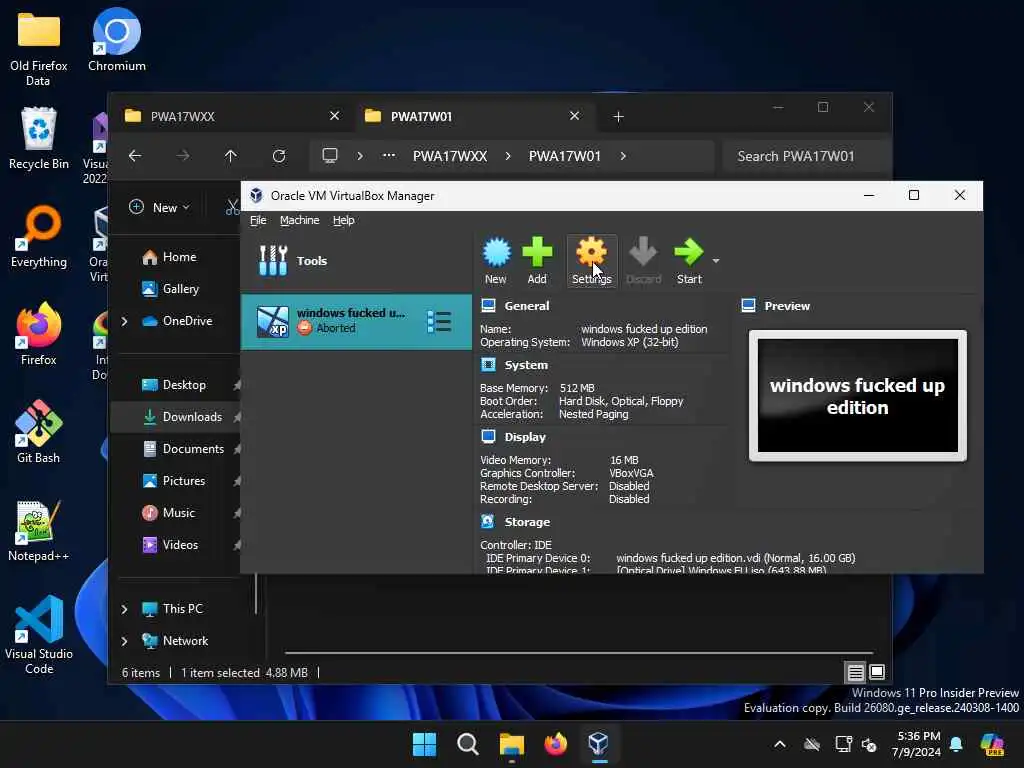Click the General section header
The height and width of the screenshot is (768, 1024).
pos(526,306)
